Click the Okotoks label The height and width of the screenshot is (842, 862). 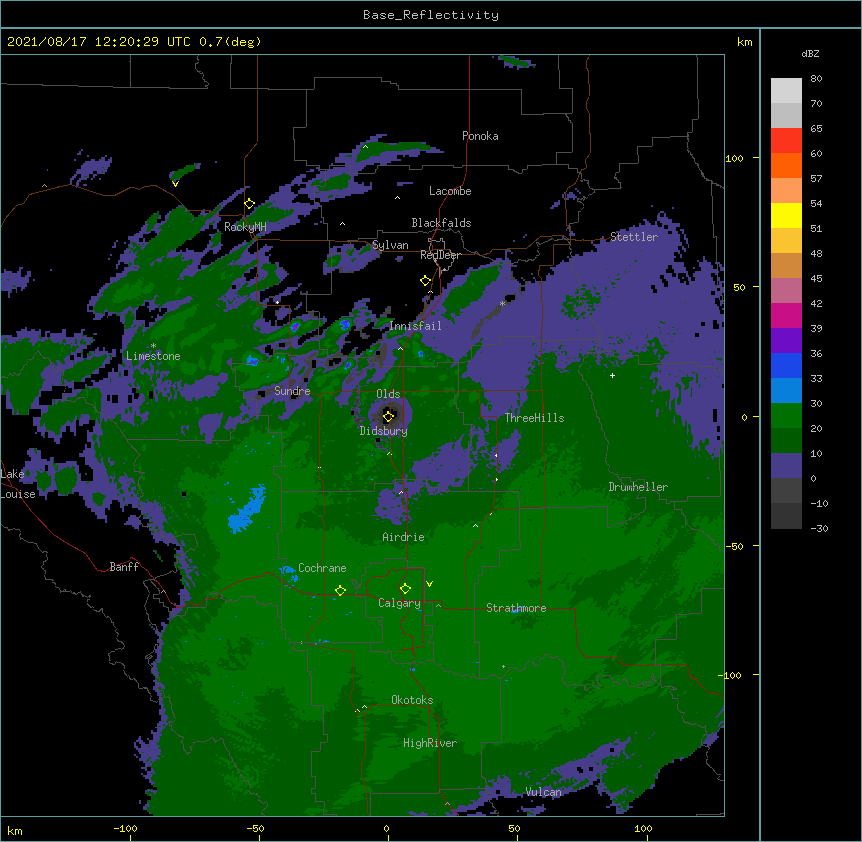[x=412, y=700]
